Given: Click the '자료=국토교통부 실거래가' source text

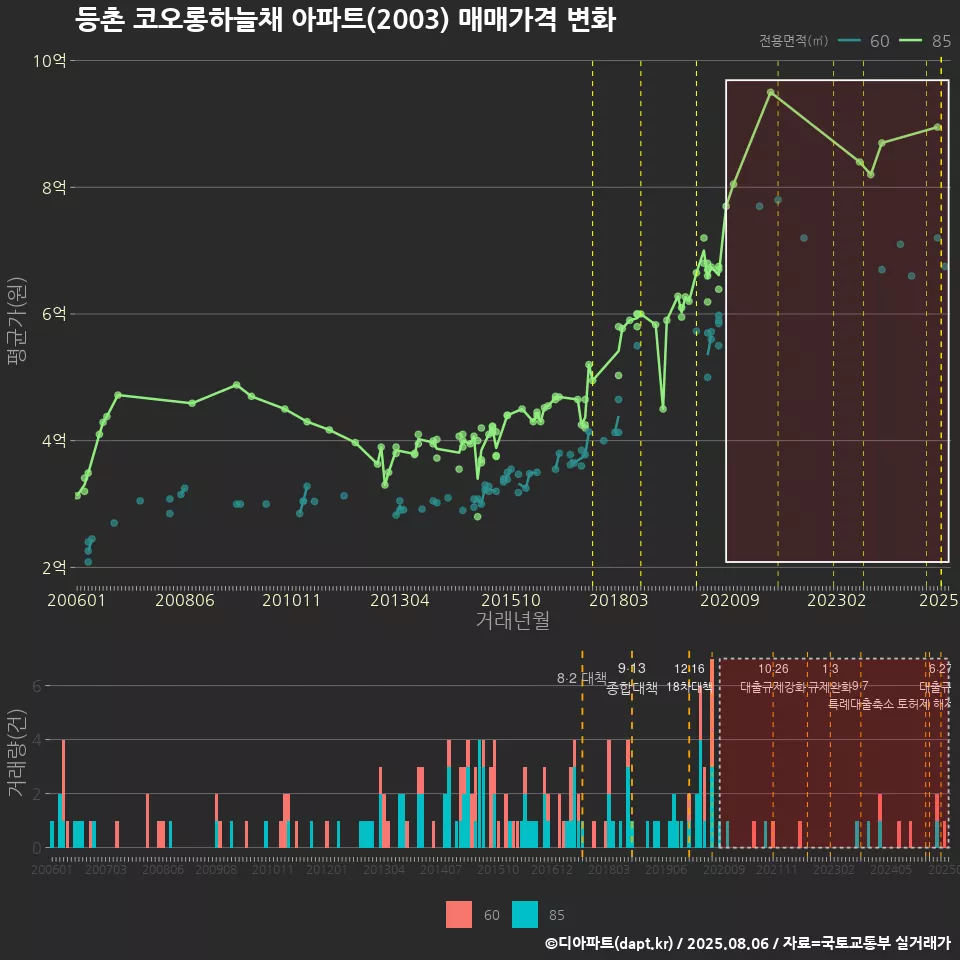Looking at the screenshot, I should 867,943.
